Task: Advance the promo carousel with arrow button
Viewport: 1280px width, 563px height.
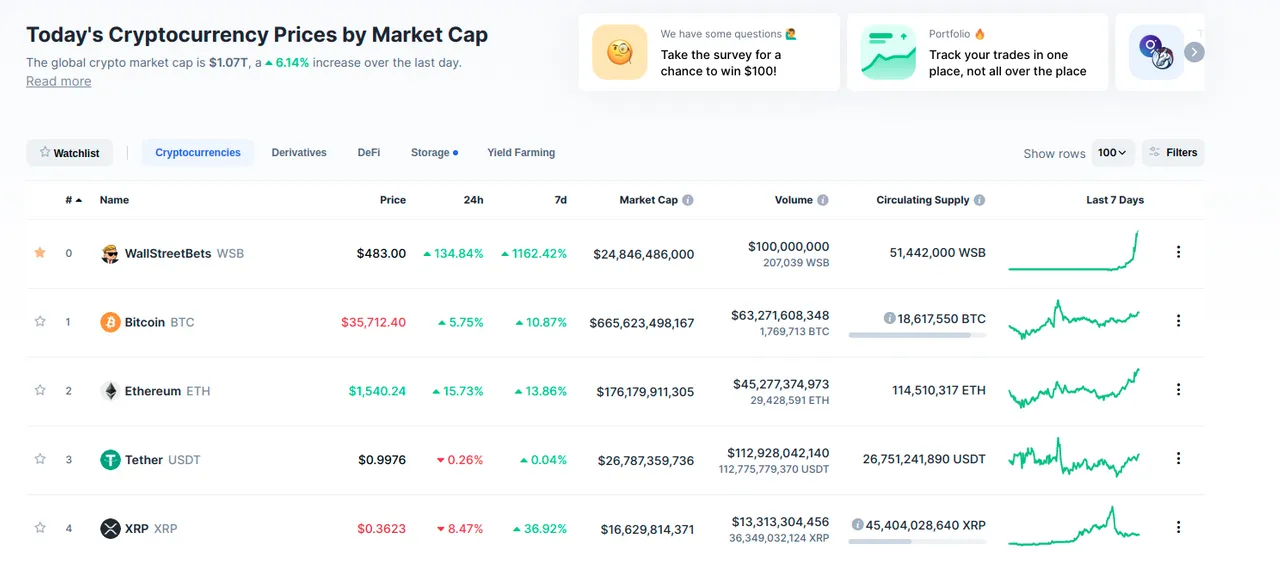Action: point(1194,52)
